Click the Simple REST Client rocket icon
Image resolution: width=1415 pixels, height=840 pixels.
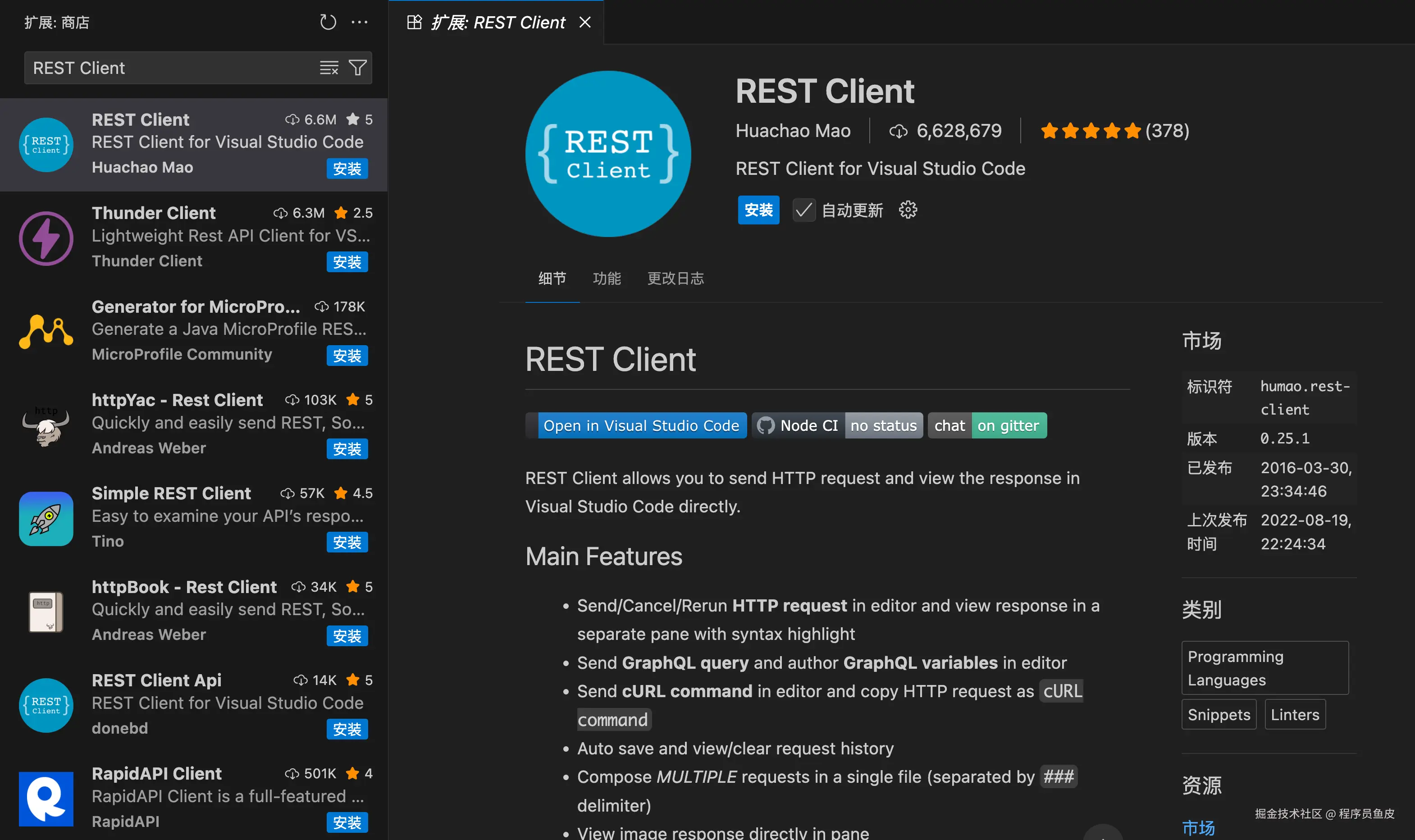click(46, 519)
